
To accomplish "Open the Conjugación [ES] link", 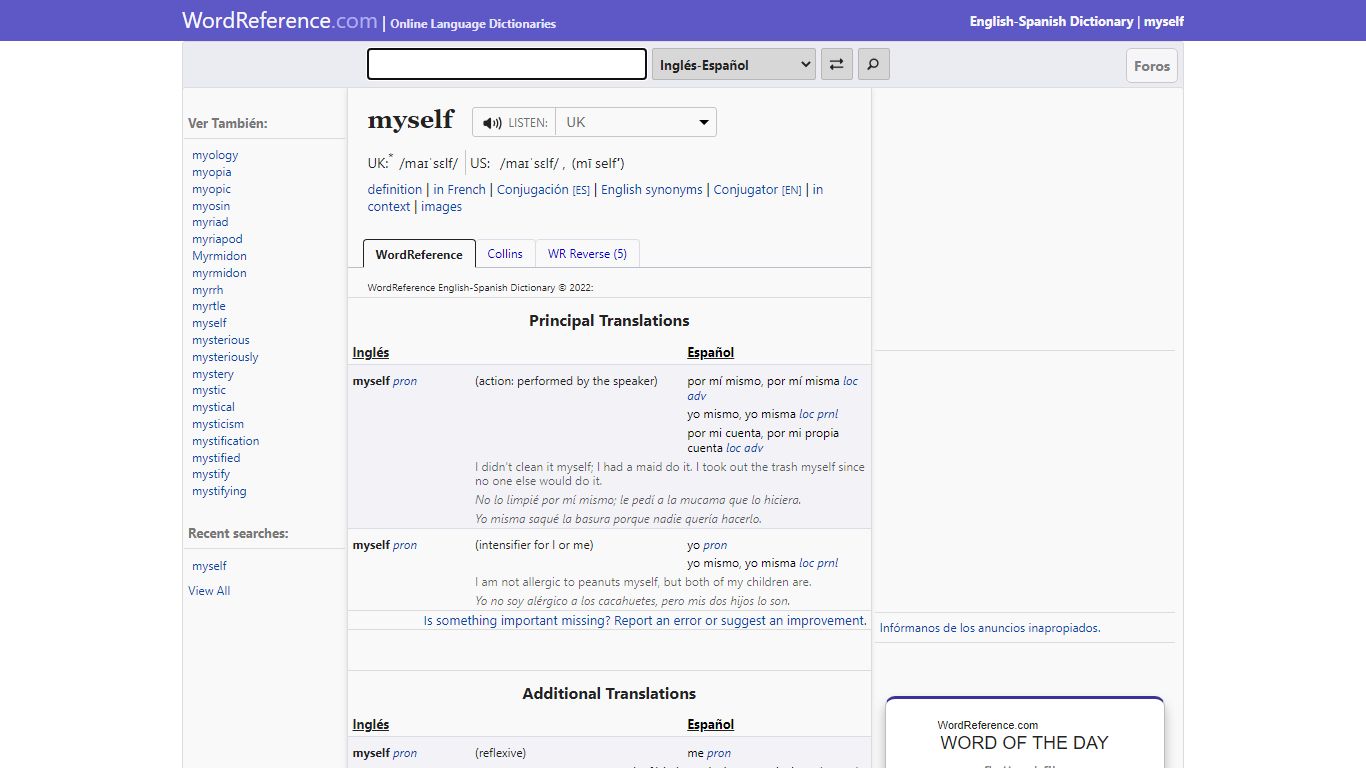I will [x=543, y=190].
